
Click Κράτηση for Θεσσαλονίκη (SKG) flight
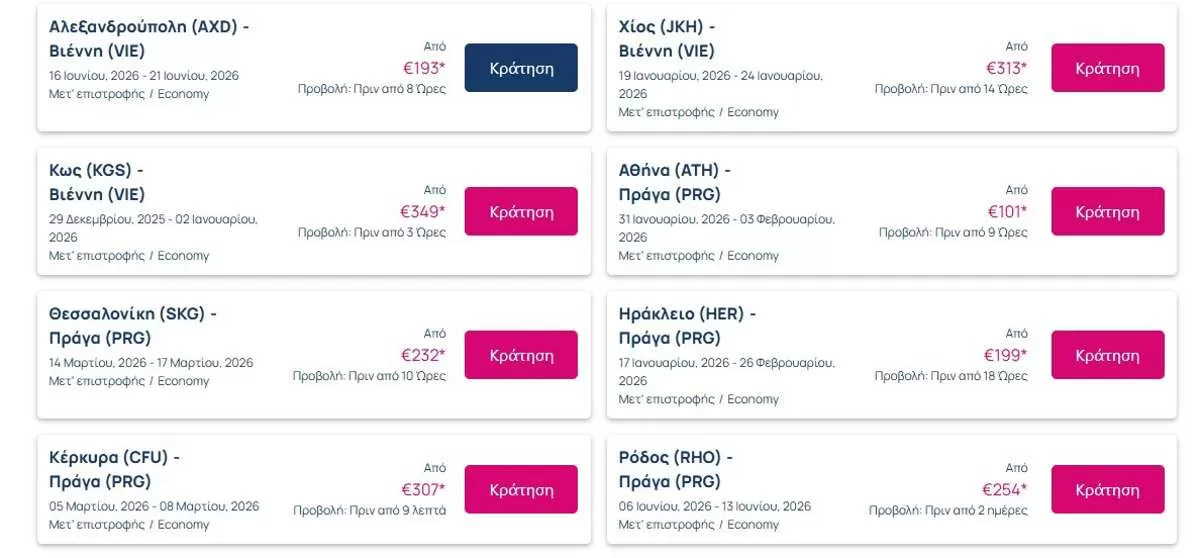pyautogui.click(x=520, y=355)
